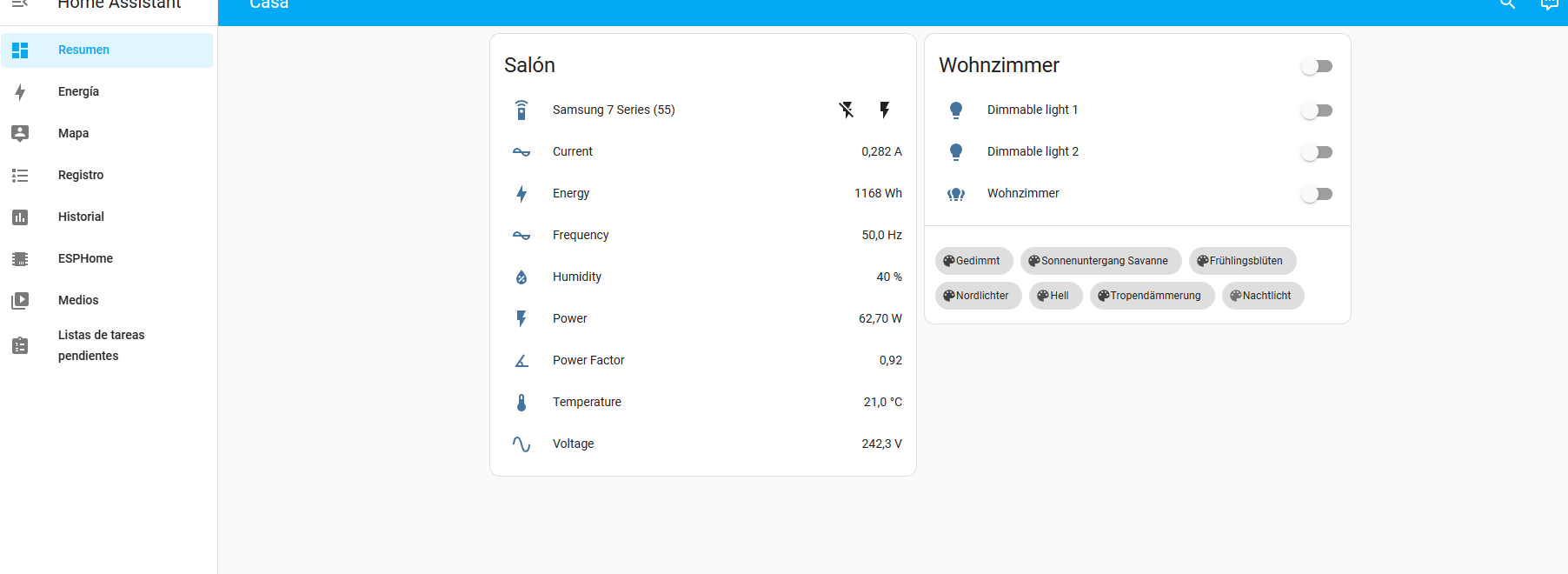
Task: Activate the Sonnenuntergang Savanne scene chip
Action: tap(1100, 261)
